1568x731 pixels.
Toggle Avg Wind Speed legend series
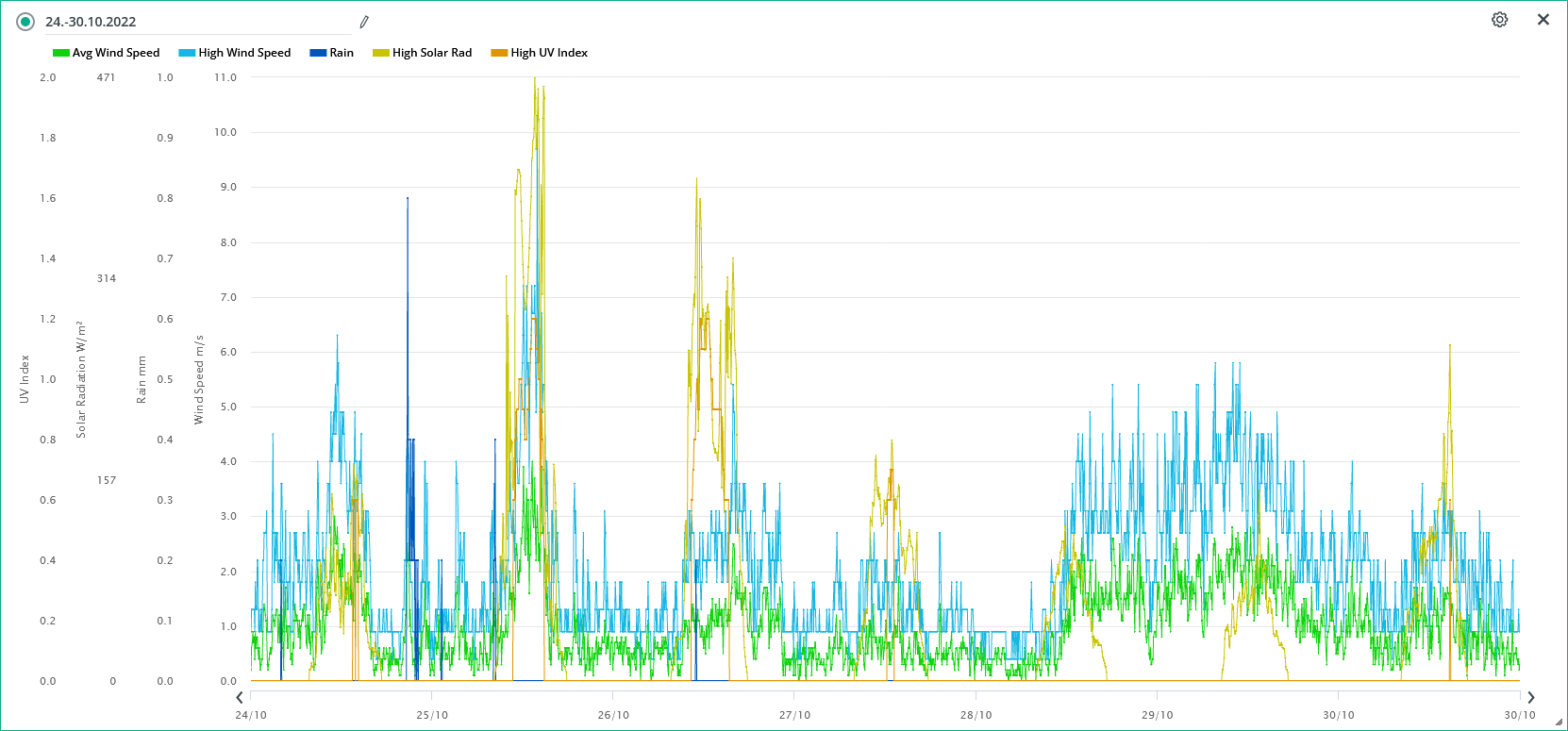pyautogui.click(x=107, y=53)
